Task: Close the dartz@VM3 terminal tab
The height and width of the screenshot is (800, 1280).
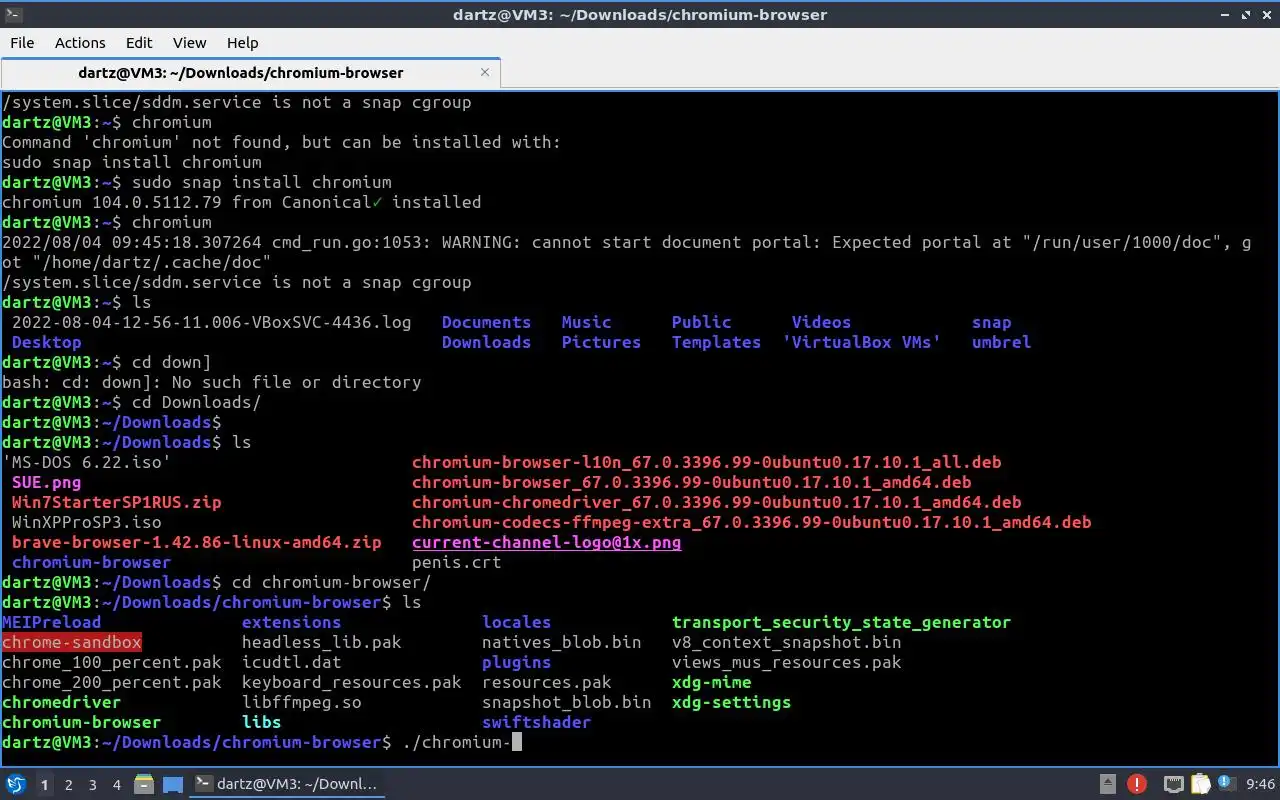Action: 485,72
